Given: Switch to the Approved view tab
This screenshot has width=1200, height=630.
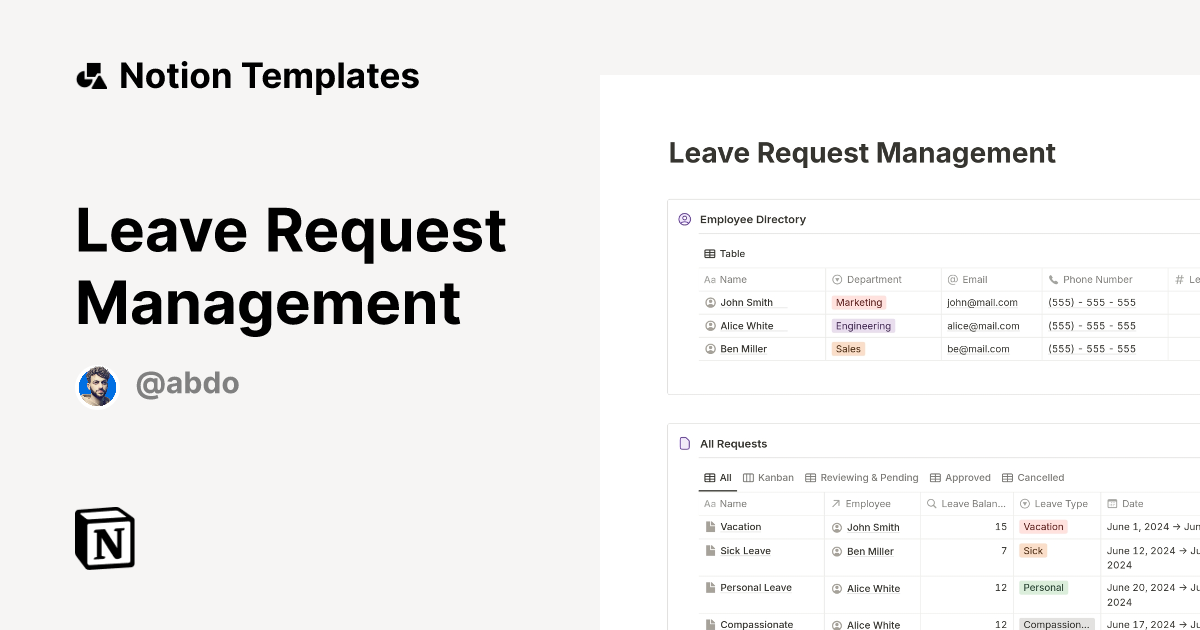Looking at the screenshot, I should [x=960, y=477].
